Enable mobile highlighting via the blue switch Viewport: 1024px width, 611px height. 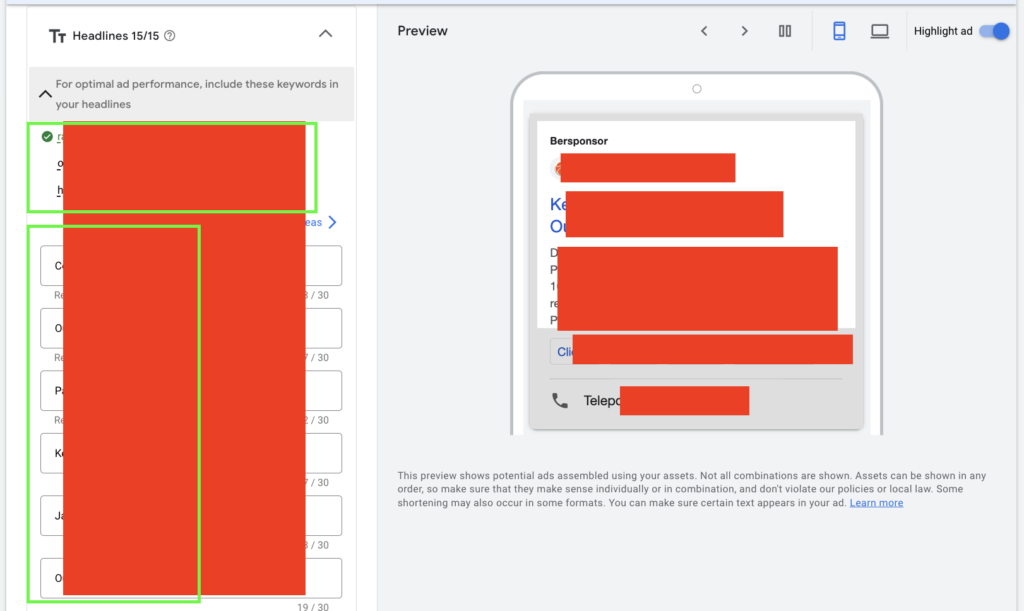[994, 31]
